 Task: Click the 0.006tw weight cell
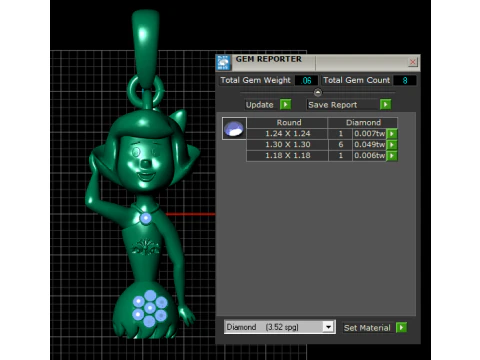pos(369,156)
